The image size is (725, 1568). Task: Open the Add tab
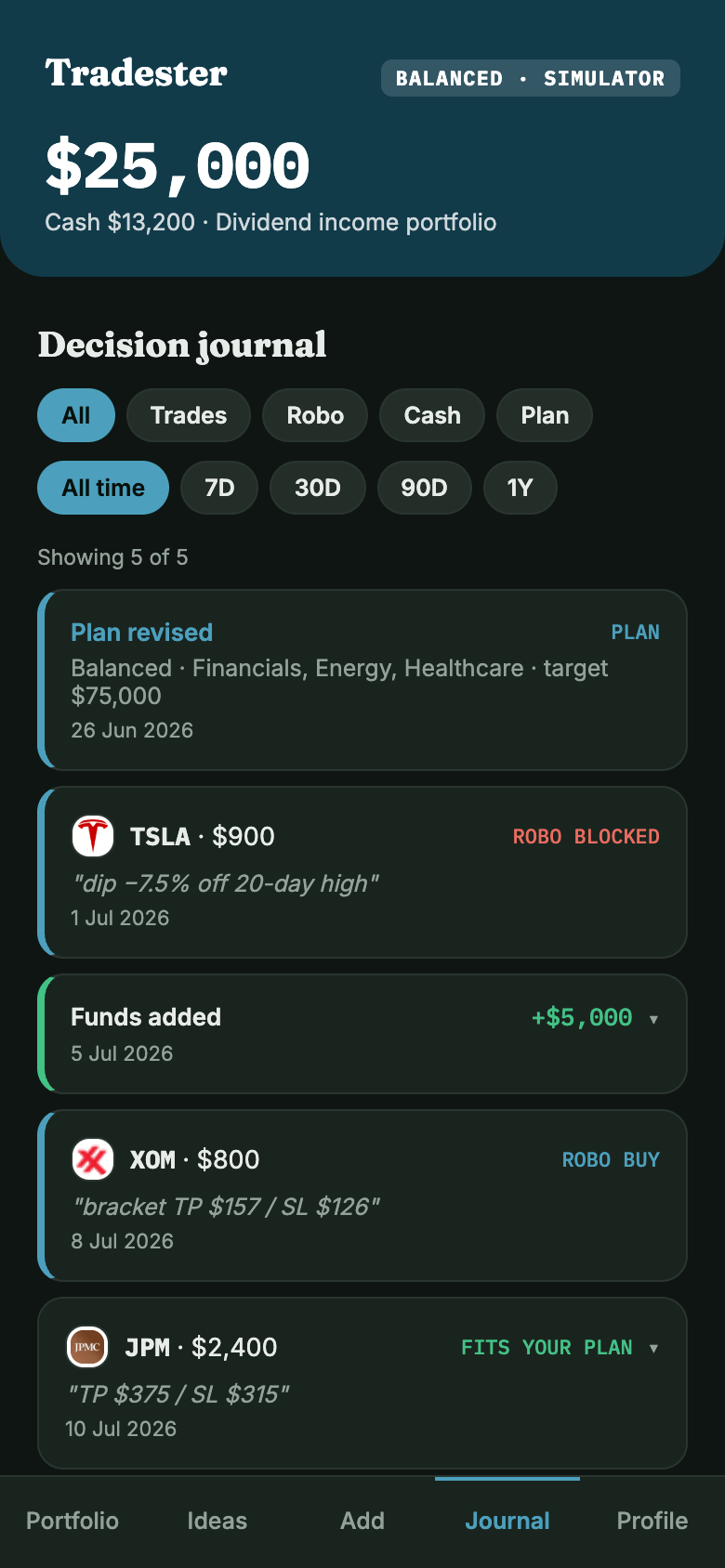coord(362,1521)
